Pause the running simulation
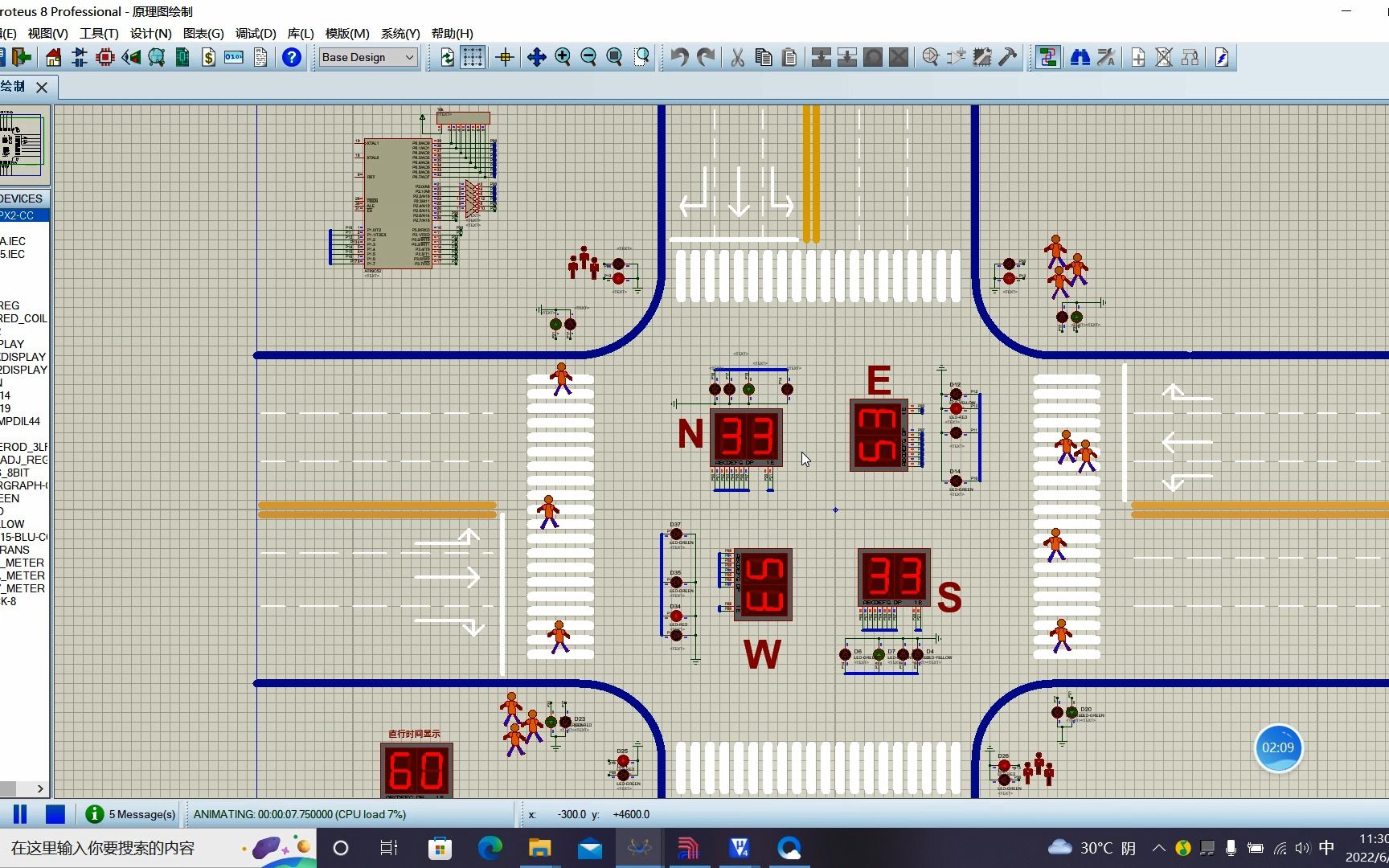The image size is (1389, 868). (x=20, y=814)
